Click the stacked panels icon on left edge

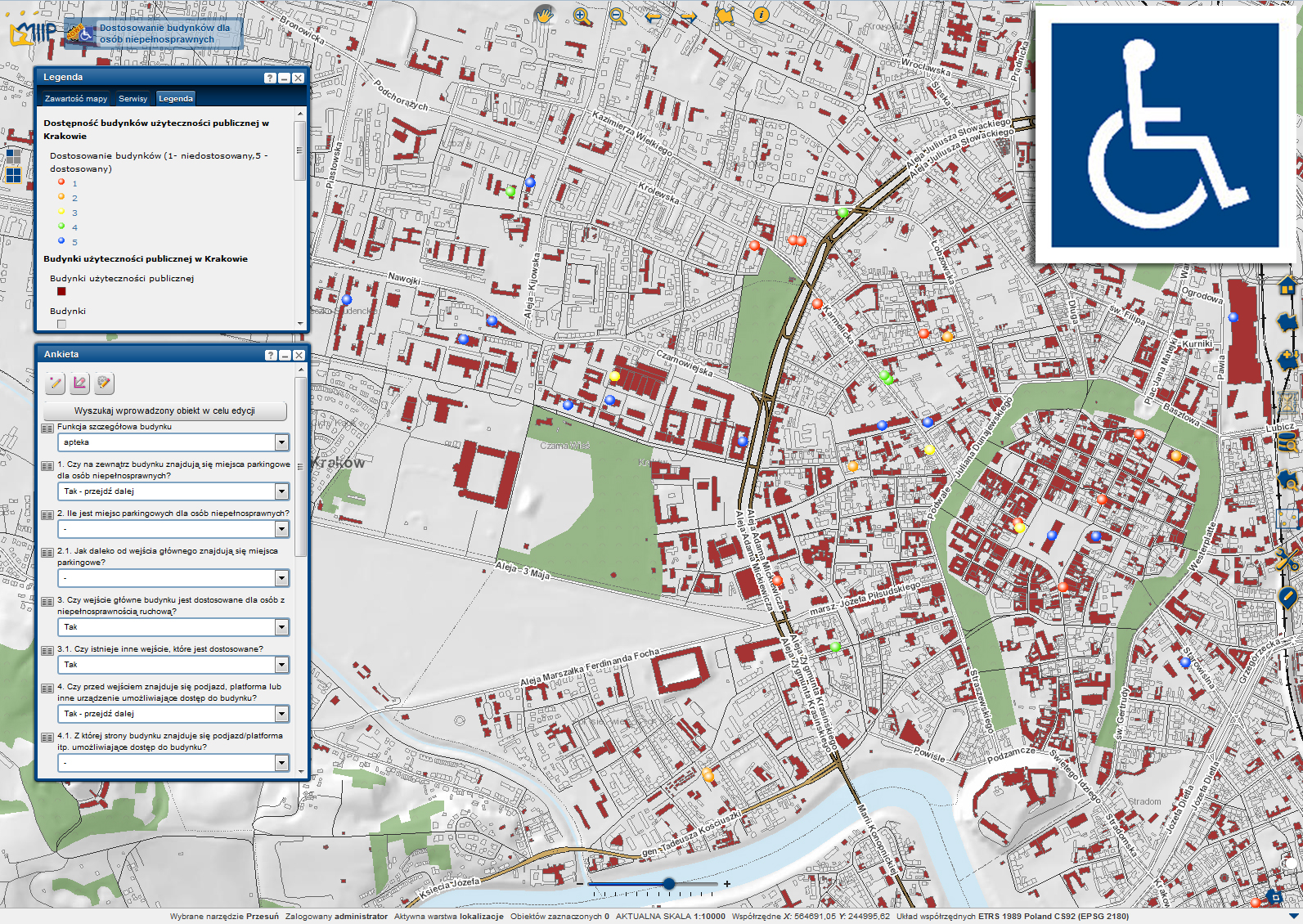[13, 155]
